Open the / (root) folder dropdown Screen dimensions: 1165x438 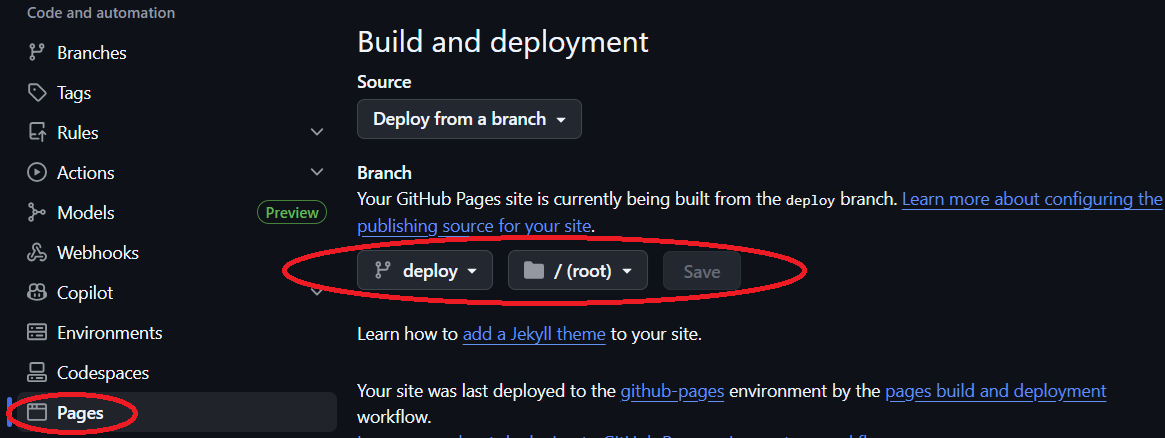(x=578, y=270)
